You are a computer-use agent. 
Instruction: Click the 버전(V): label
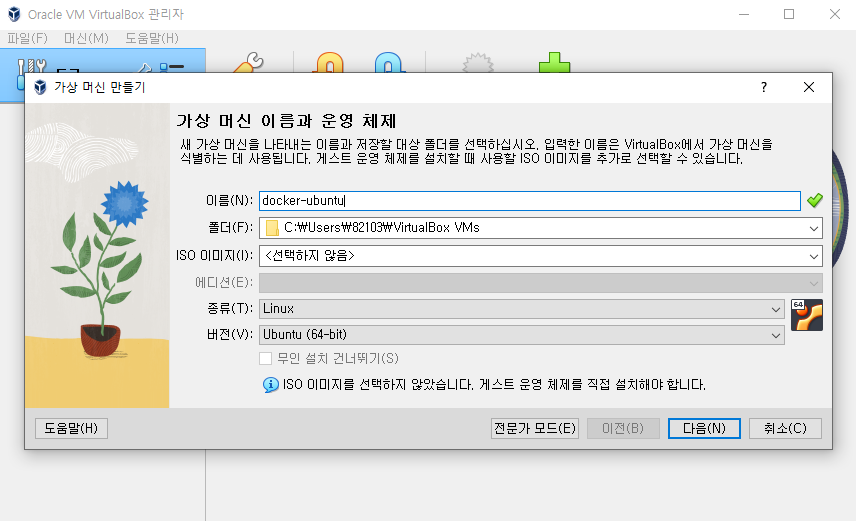(x=230, y=335)
